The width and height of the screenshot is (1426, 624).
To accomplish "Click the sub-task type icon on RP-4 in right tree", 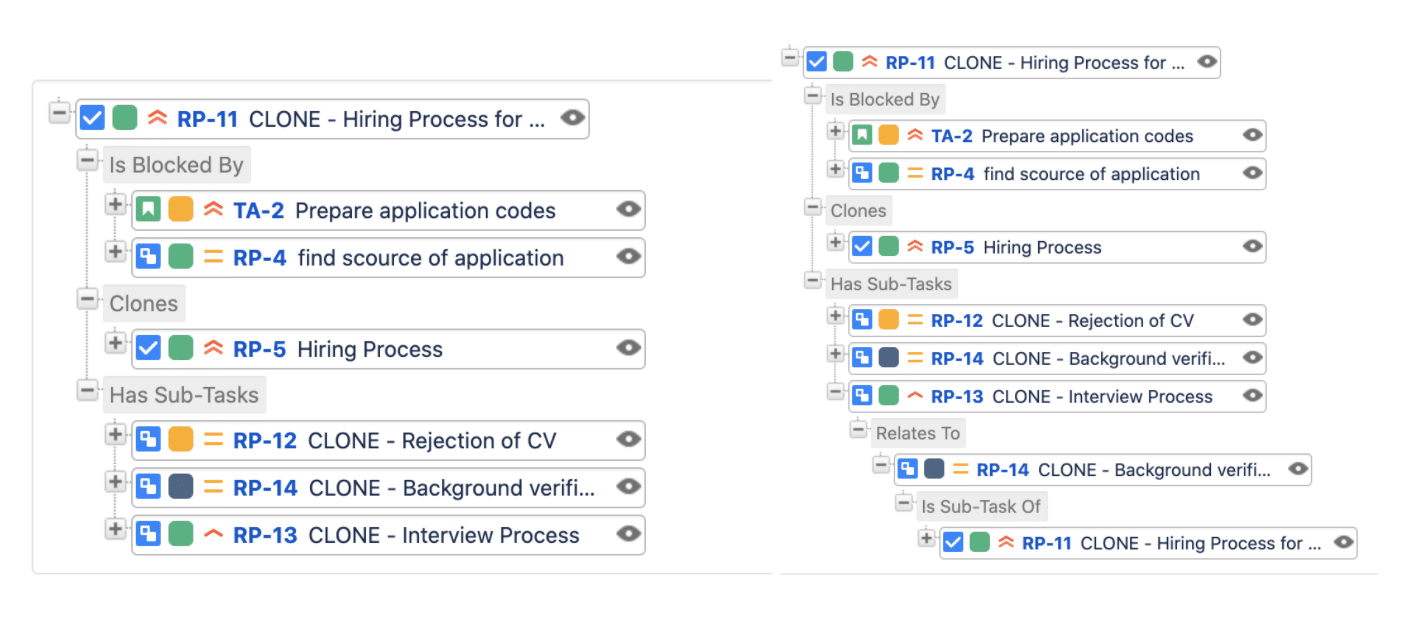I will point(861,174).
